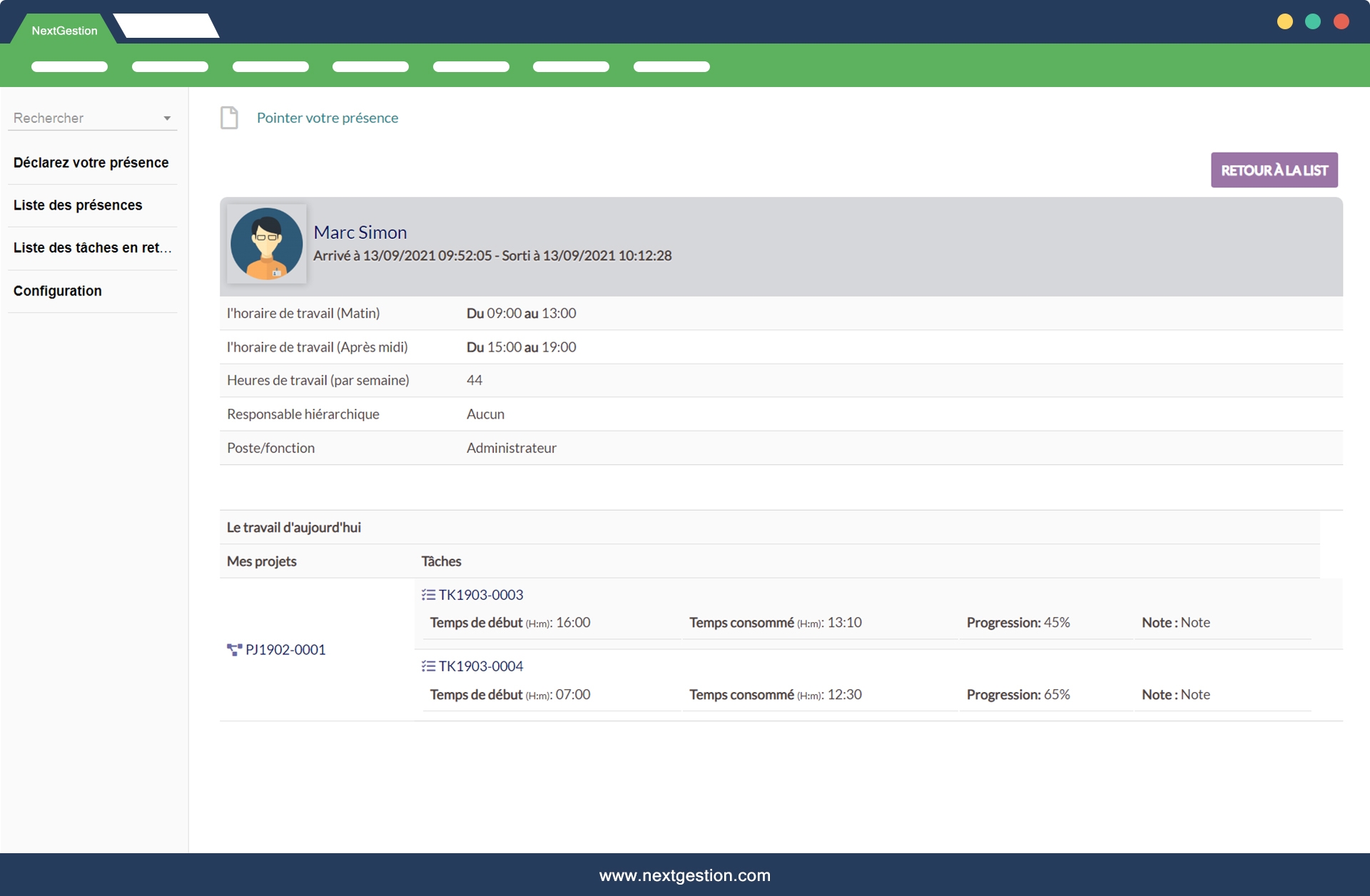Open project link PJ1902-0001
1370x896 pixels.
pos(285,650)
